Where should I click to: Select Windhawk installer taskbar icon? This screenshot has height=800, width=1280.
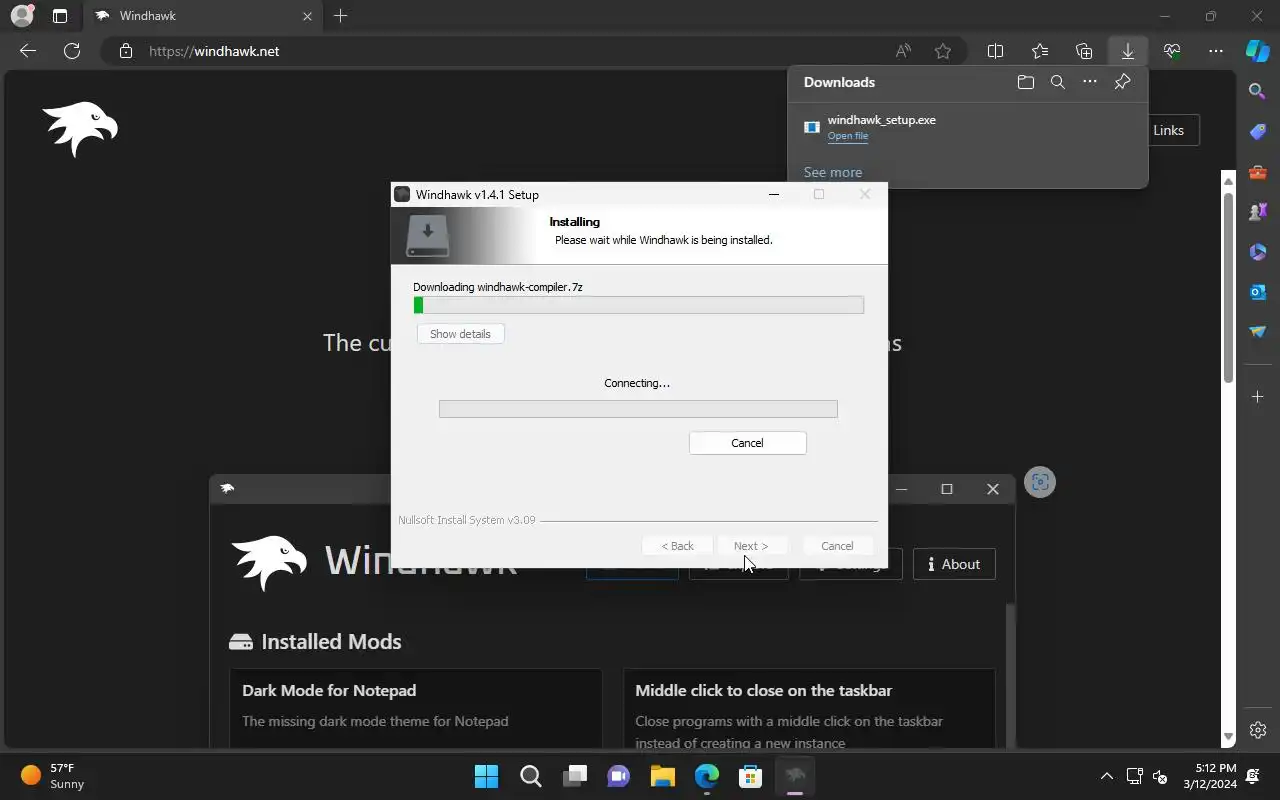[x=795, y=776]
